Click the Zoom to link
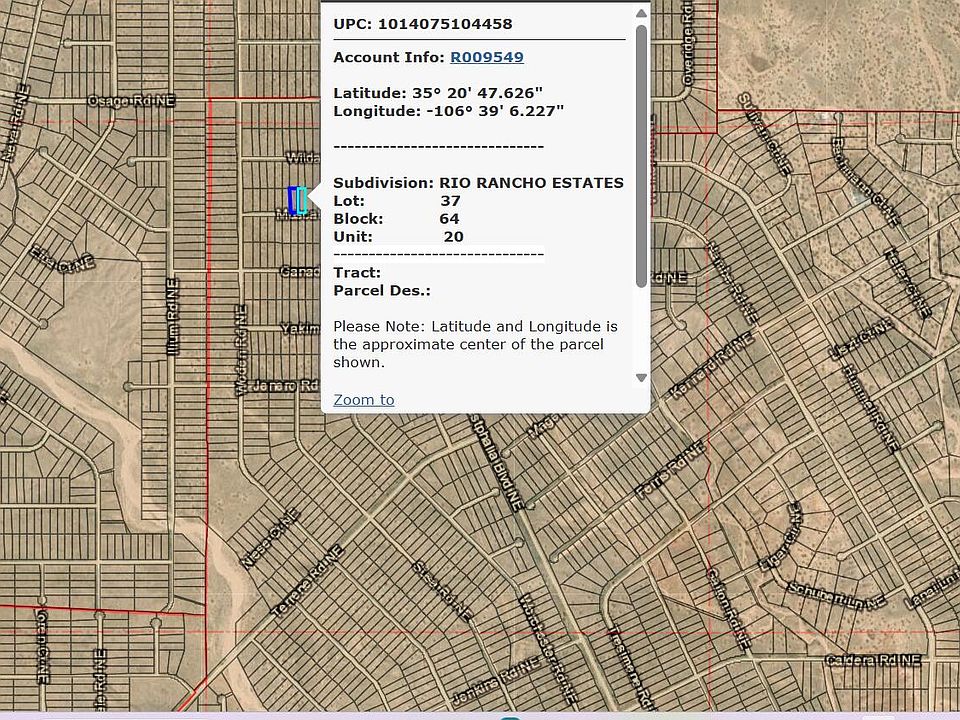 tap(364, 400)
